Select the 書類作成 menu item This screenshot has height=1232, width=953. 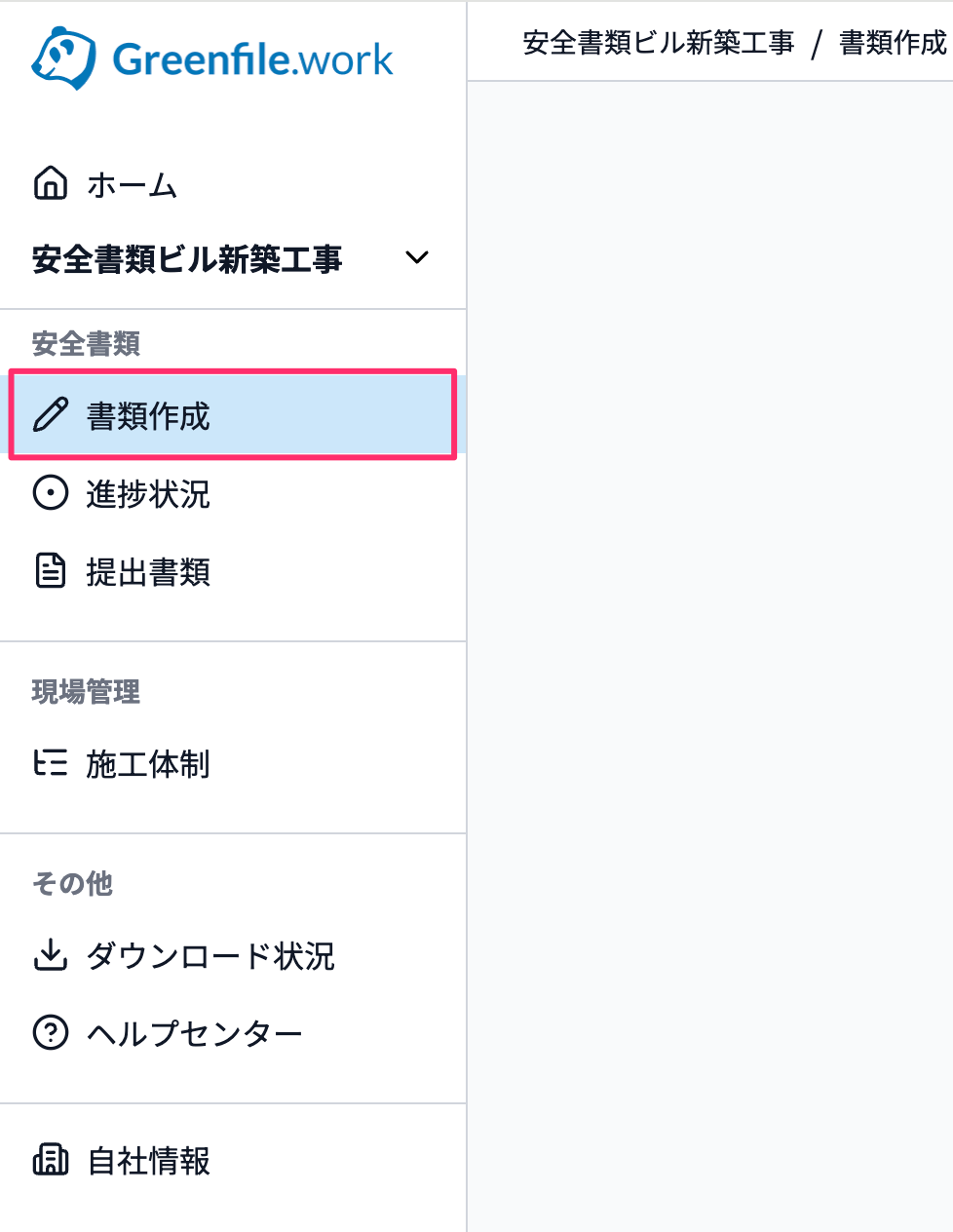pyautogui.click(x=233, y=414)
